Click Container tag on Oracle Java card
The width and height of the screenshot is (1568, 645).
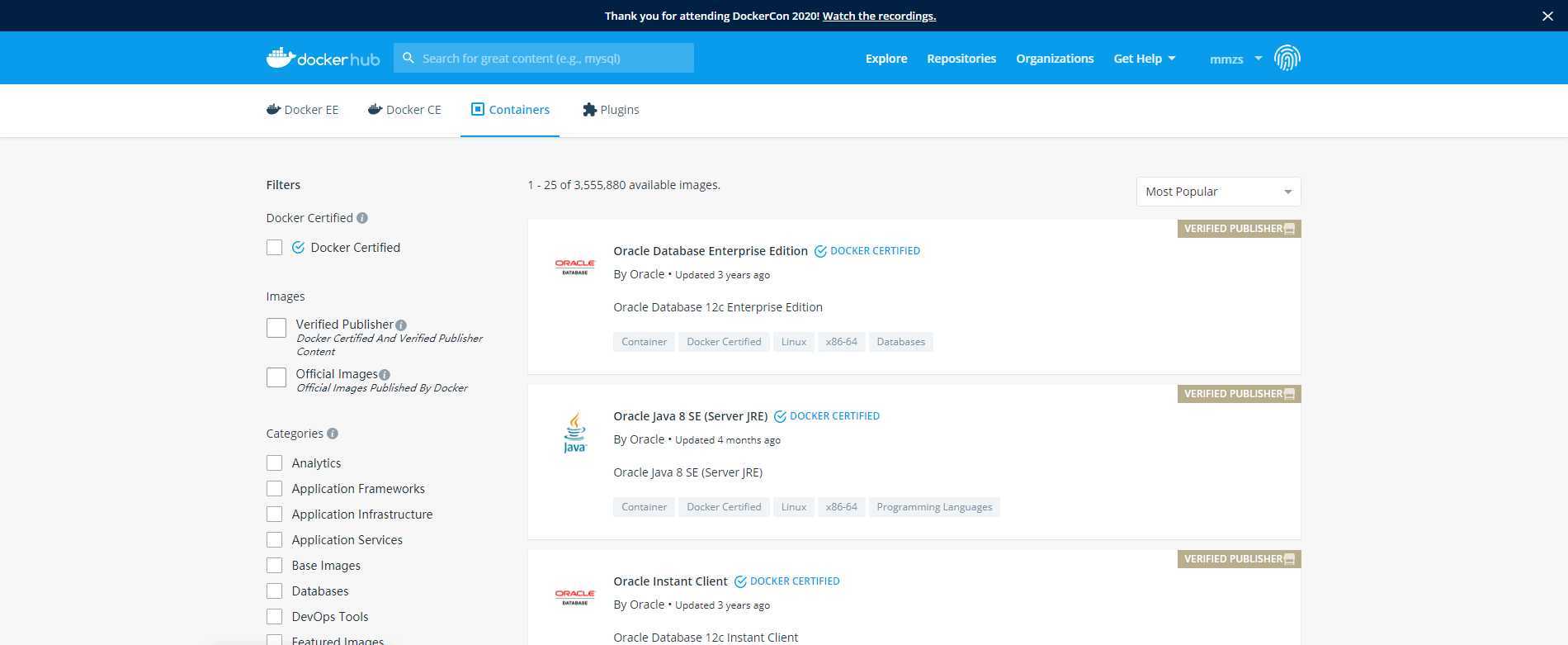point(644,507)
